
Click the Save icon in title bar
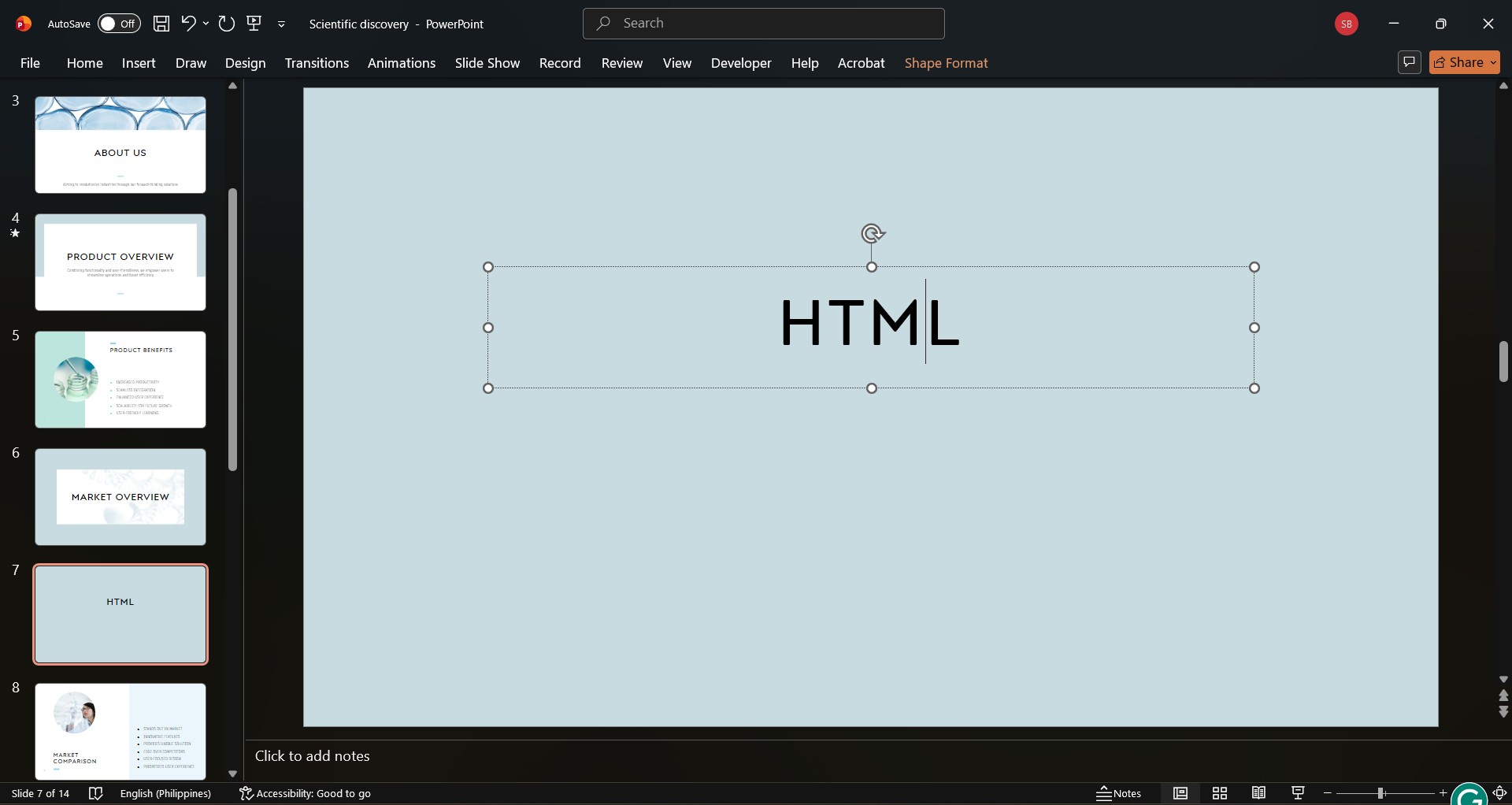tap(161, 24)
